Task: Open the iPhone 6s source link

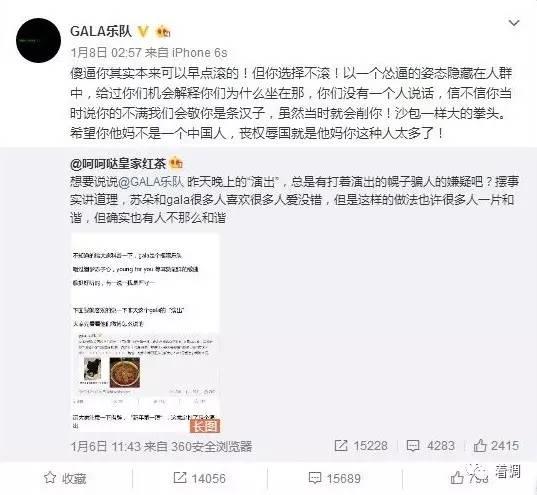Action: click(199, 53)
